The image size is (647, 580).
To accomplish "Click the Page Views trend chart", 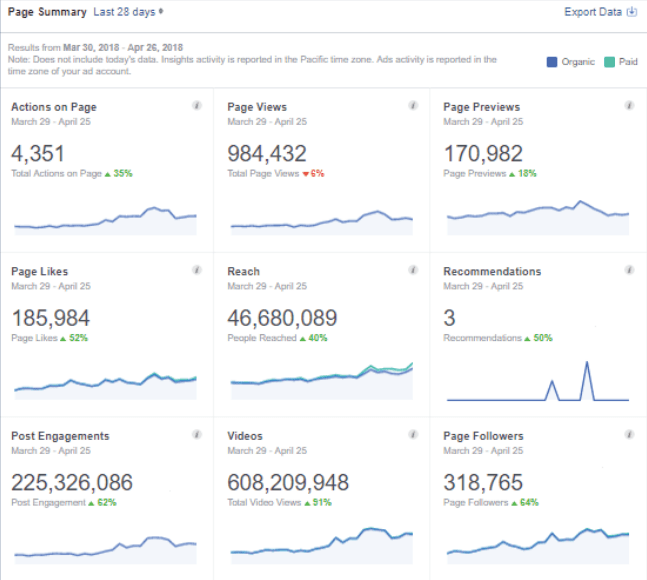I will (321, 220).
